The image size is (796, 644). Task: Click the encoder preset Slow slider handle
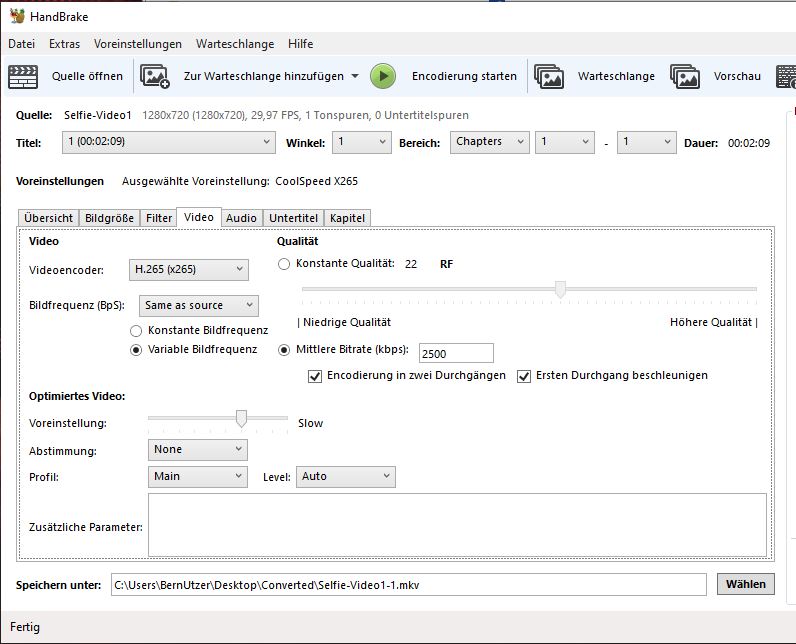click(x=241, y=419)
